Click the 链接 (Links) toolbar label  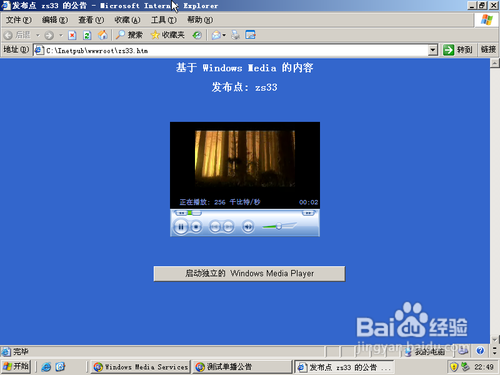coord(488,50)
